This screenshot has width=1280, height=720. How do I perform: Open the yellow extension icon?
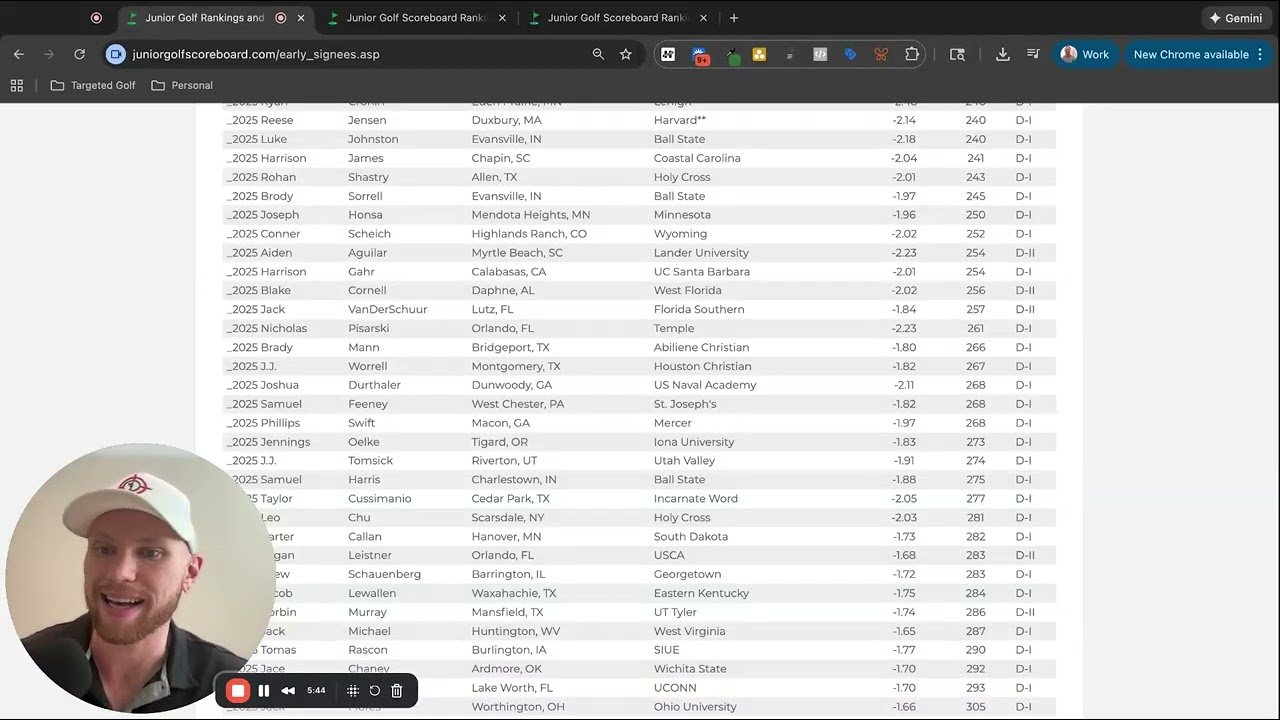[x=759, y=54]
